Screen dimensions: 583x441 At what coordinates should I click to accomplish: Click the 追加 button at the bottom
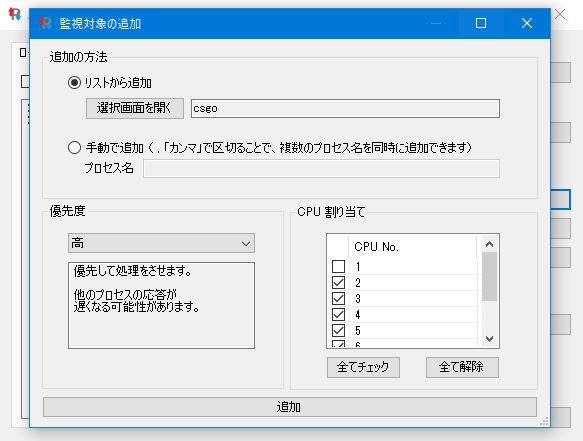click(x=290, y=407)
